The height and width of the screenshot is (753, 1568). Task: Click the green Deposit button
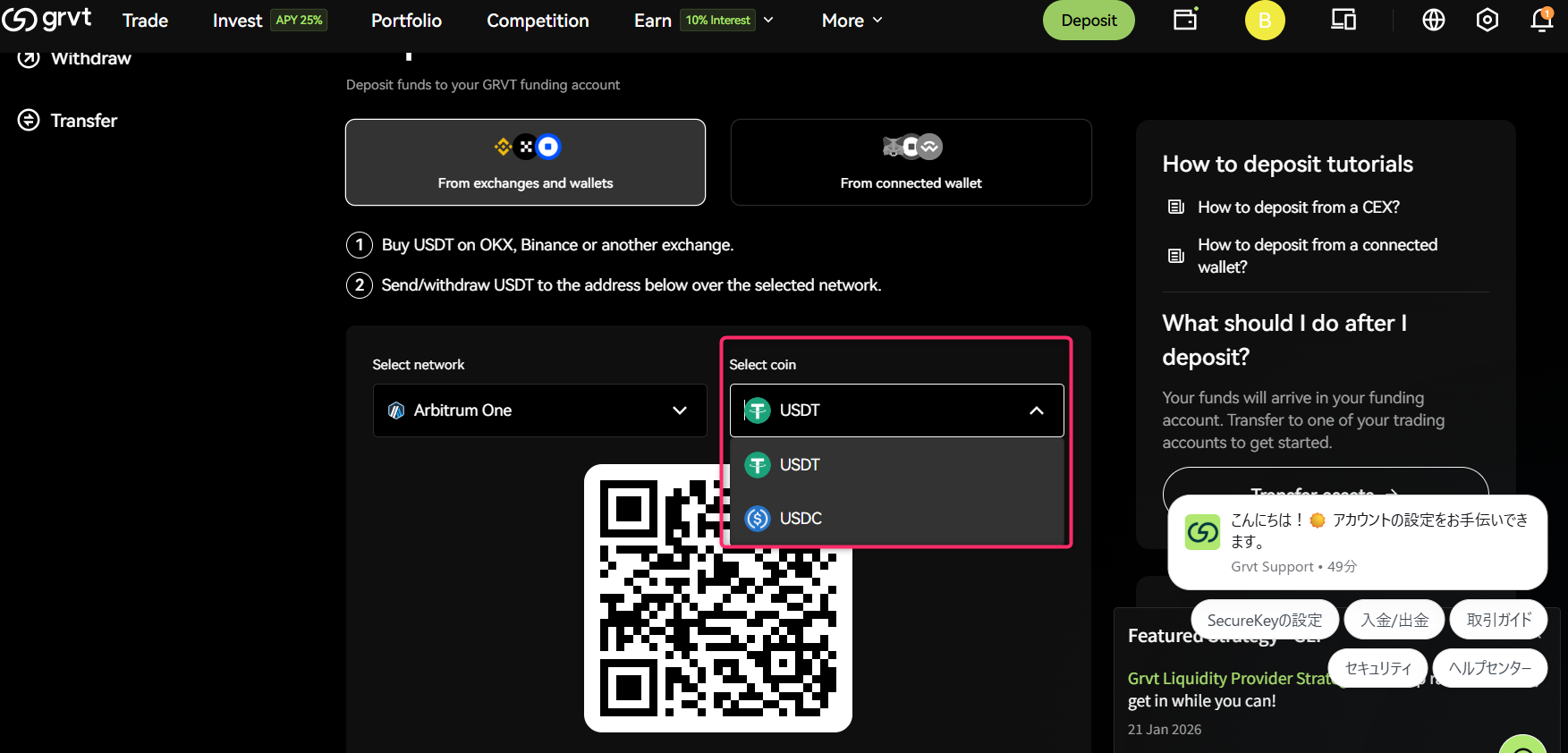coord(1089,21)
